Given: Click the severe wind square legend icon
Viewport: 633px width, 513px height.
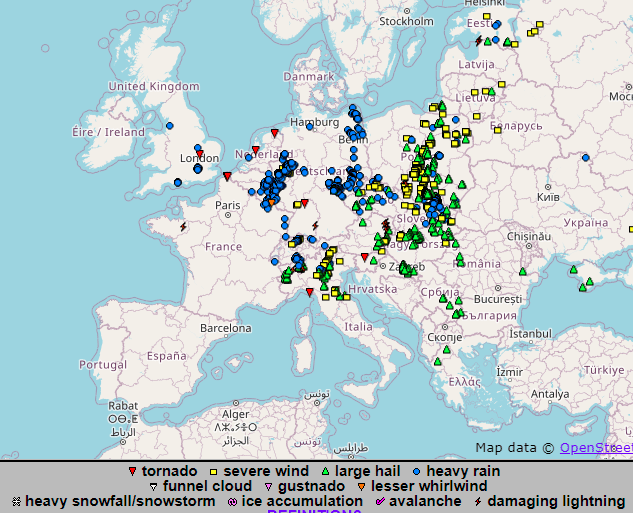Looking at the screenshot, I should (x=214, y=472).
